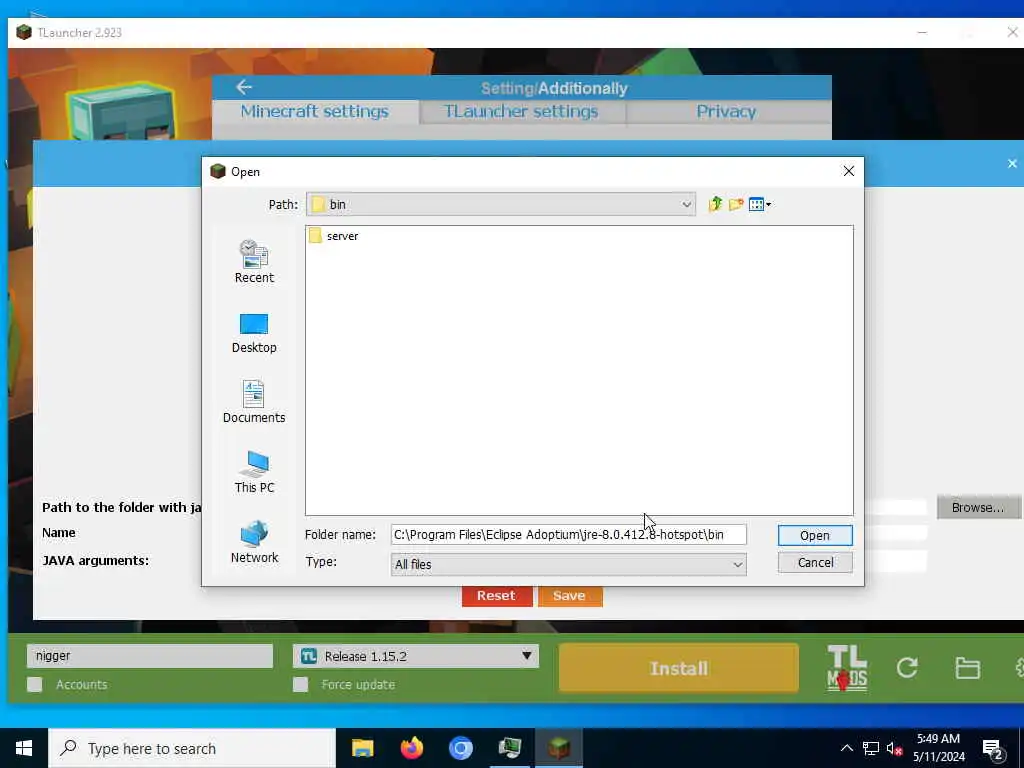Select Network in the places sidebar
Screen dimensions: 1024x768
pyautogui.click(x=254, y=542)
